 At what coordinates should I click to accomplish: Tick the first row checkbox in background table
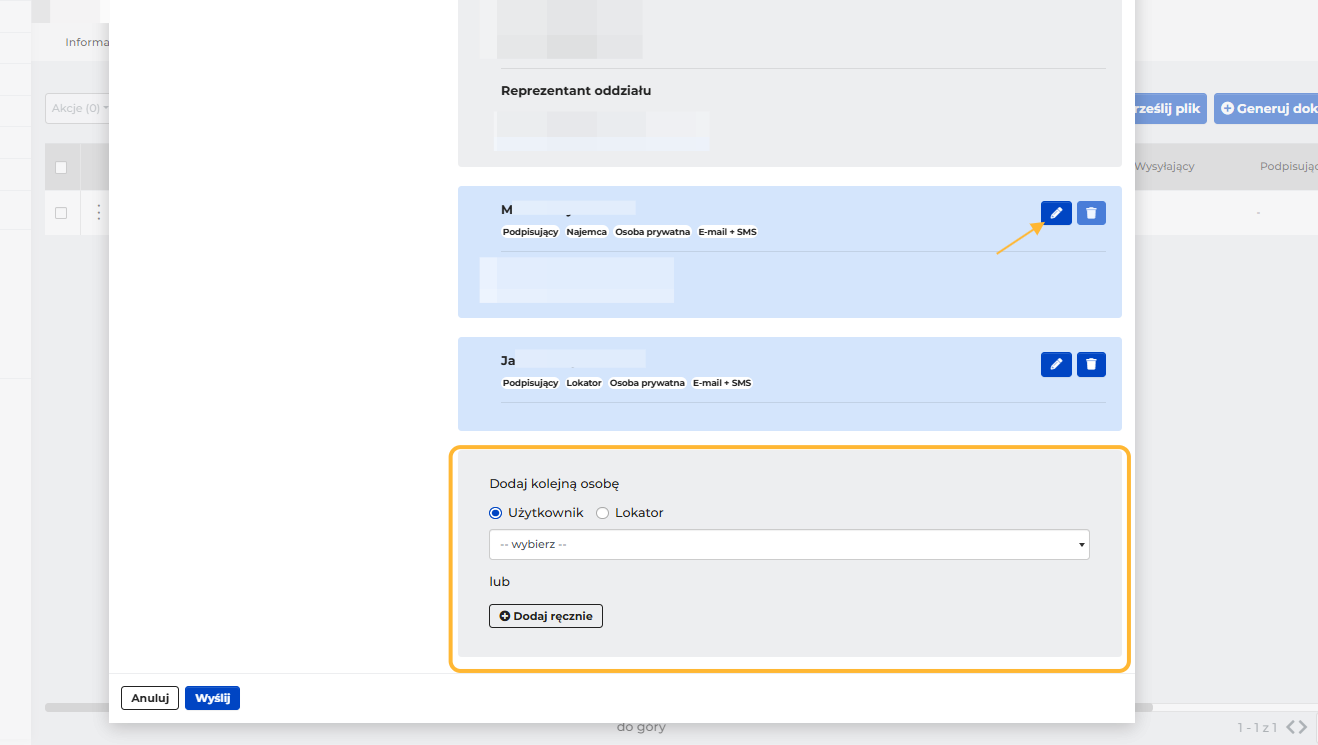pos(61,213)
